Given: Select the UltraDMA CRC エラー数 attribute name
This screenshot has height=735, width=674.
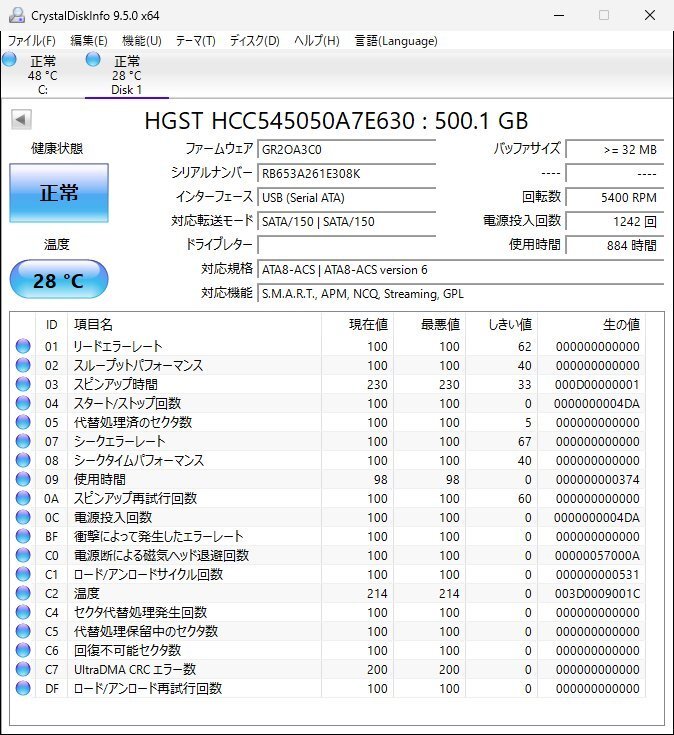Looking at the screenshot, I should coord(135,669).
